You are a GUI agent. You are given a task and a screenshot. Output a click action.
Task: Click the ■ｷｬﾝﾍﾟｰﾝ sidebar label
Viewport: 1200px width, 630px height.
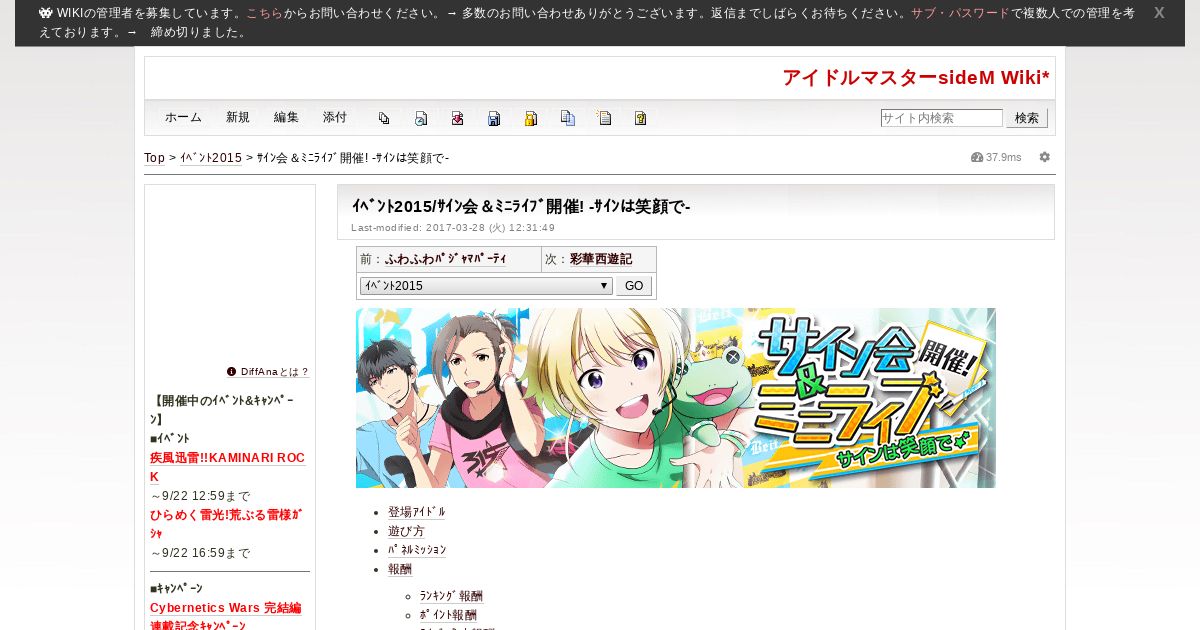176,589
